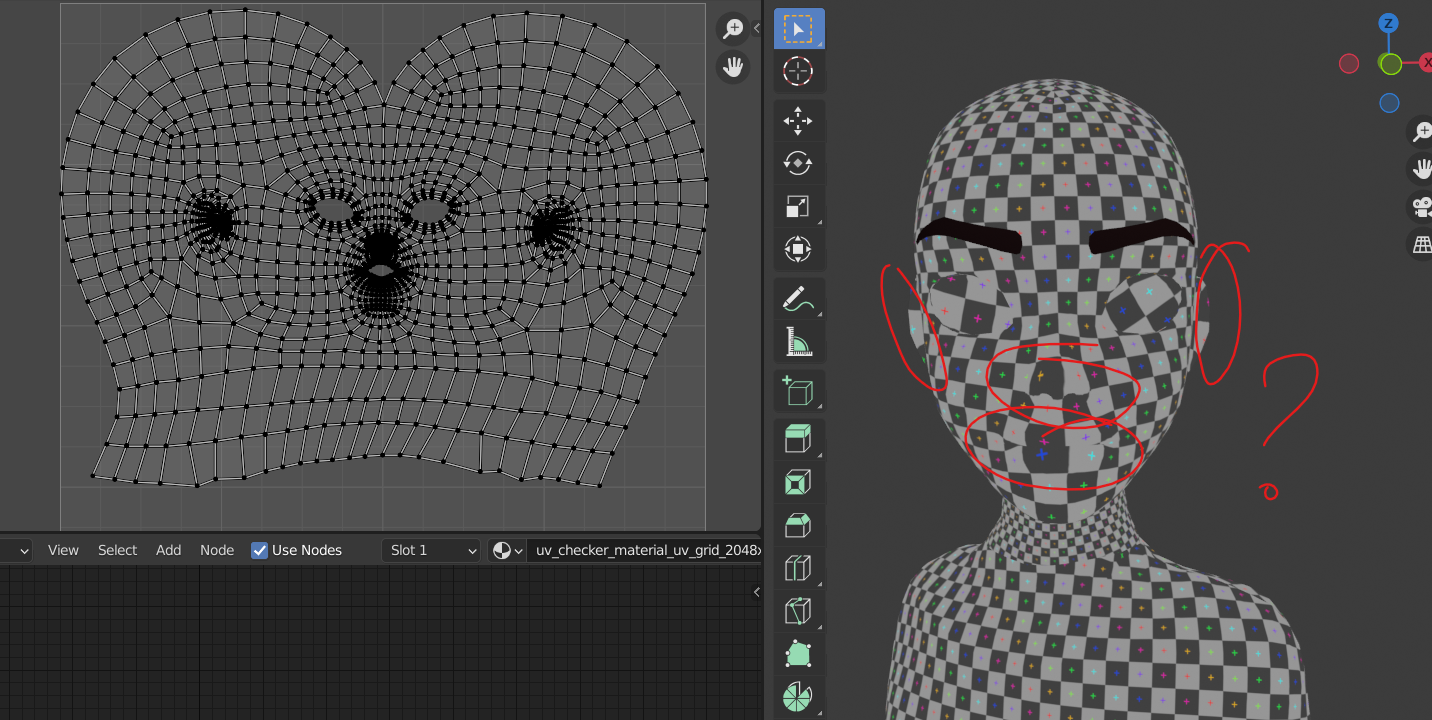This screenshot has height=720, width=1432.
Task: Click the UV editor pan hand icon
Action: coord(733,67)
